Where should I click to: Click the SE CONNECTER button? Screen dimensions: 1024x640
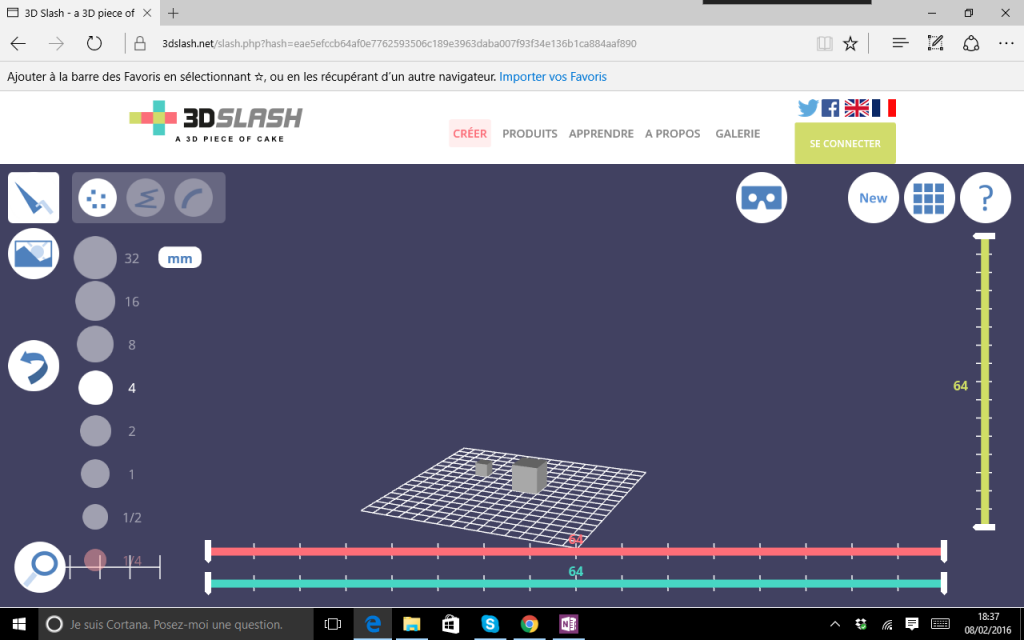click(844, 143)
